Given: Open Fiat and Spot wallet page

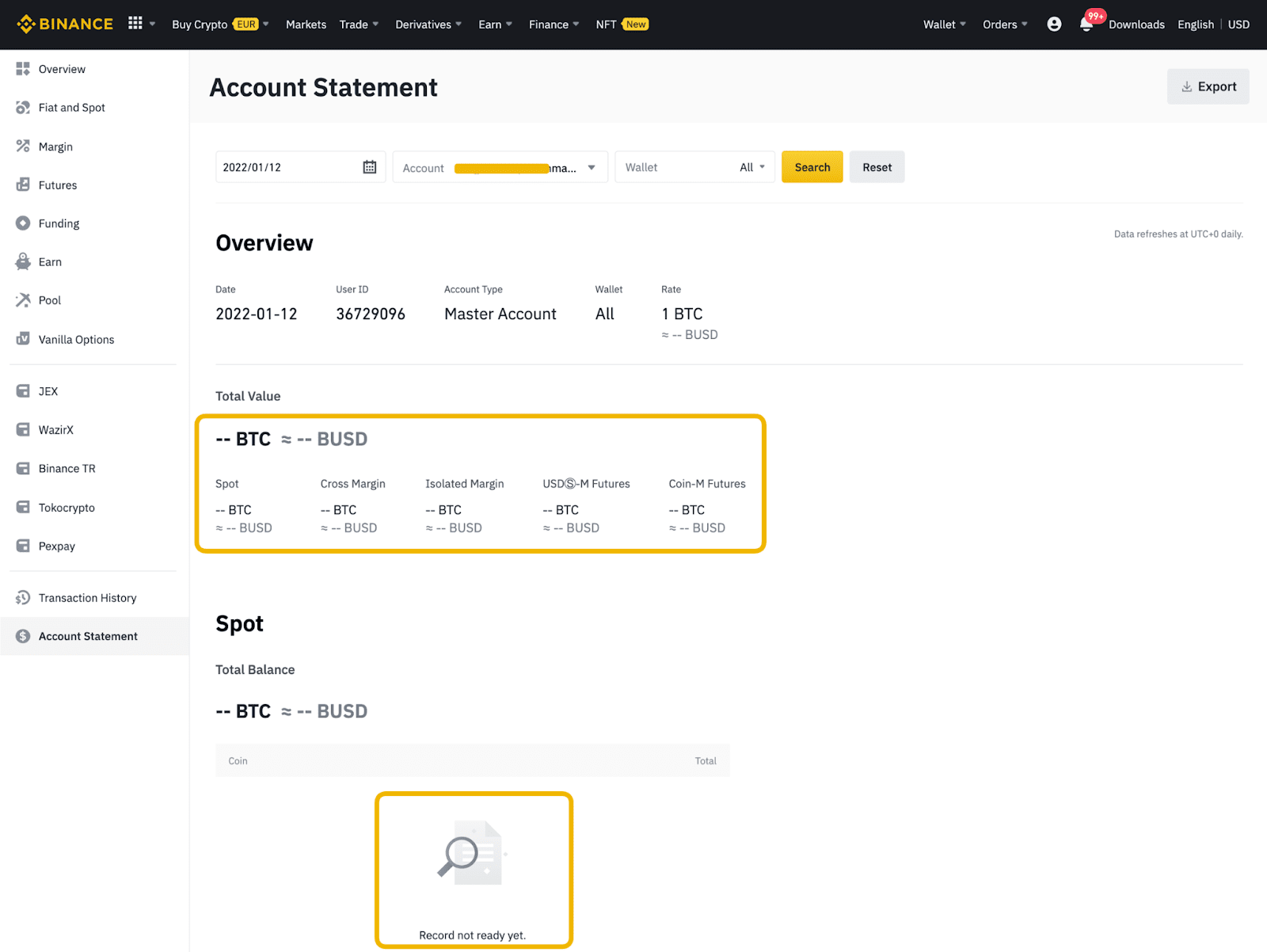Looking at the screenshot, I should click(x=71, y=108).
